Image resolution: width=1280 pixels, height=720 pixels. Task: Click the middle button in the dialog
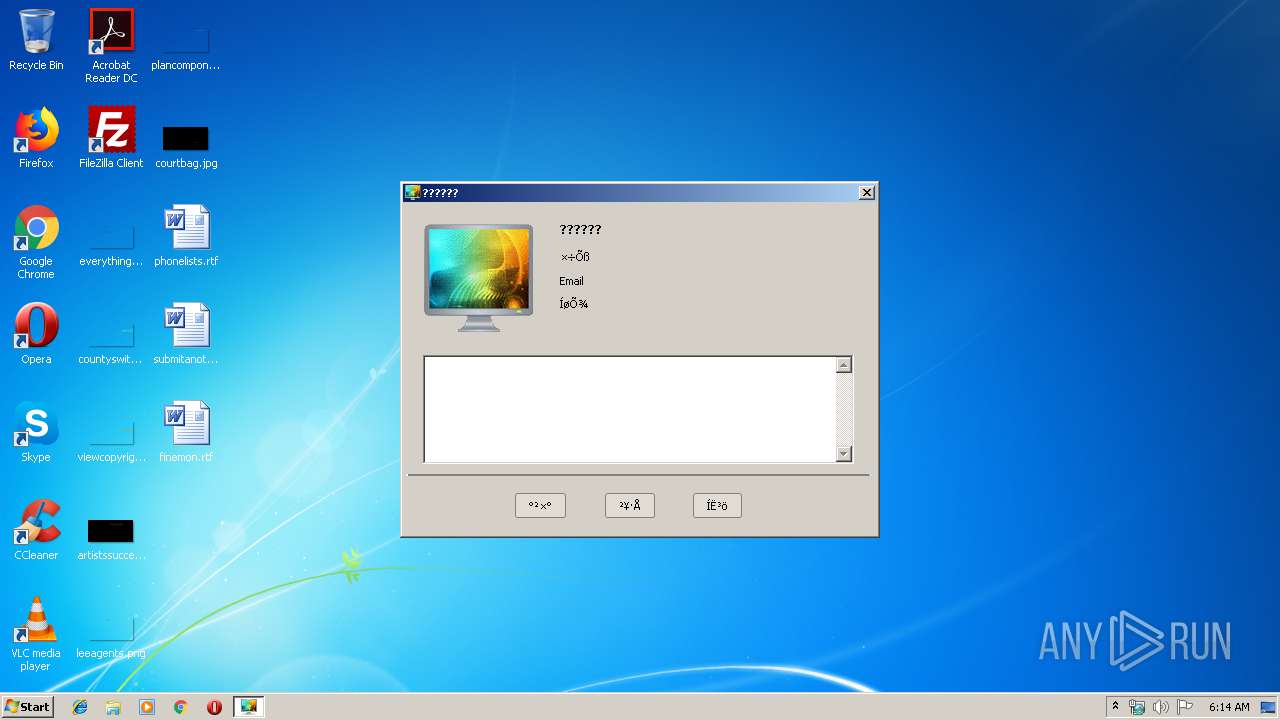pos(630,506)
